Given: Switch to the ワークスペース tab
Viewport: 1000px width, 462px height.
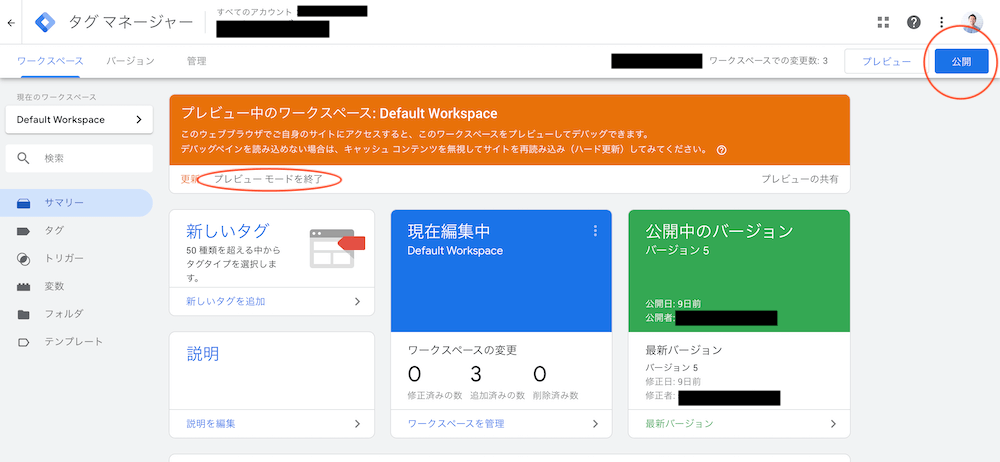Looking at the screenshot, I should tap(50, 61).
